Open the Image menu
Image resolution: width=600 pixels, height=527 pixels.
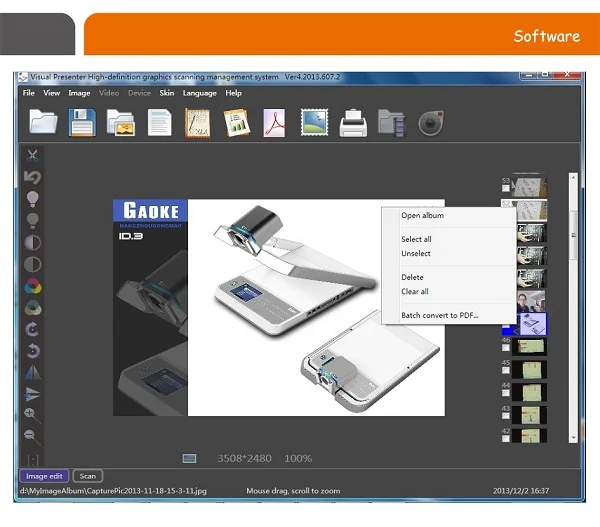click(79, 93)
